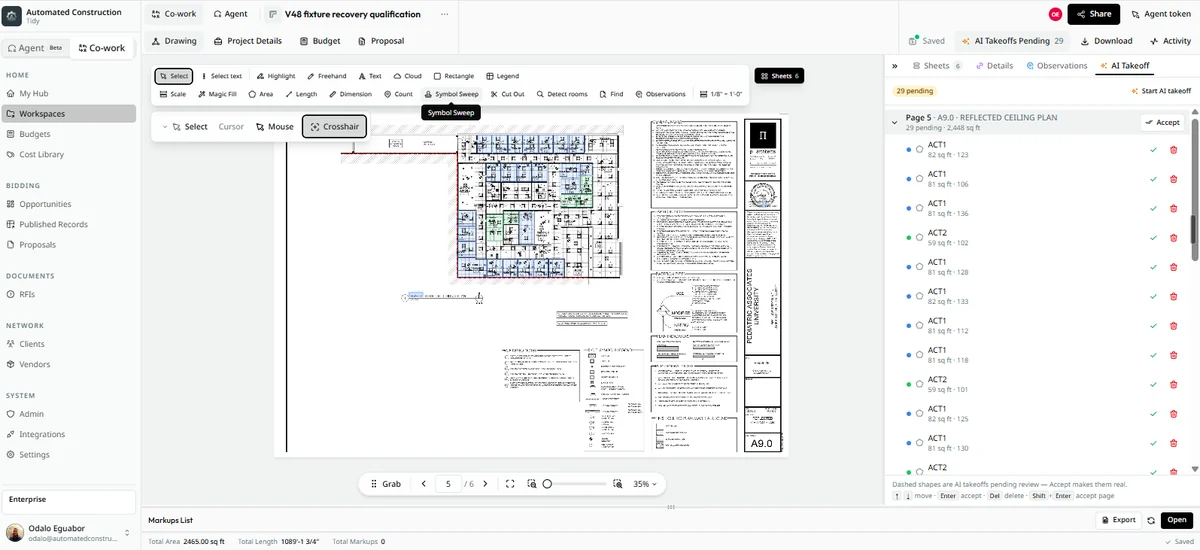Go to the next sheet page
The height and width of the screenshot is (550, 1200).
pos(486,484)
